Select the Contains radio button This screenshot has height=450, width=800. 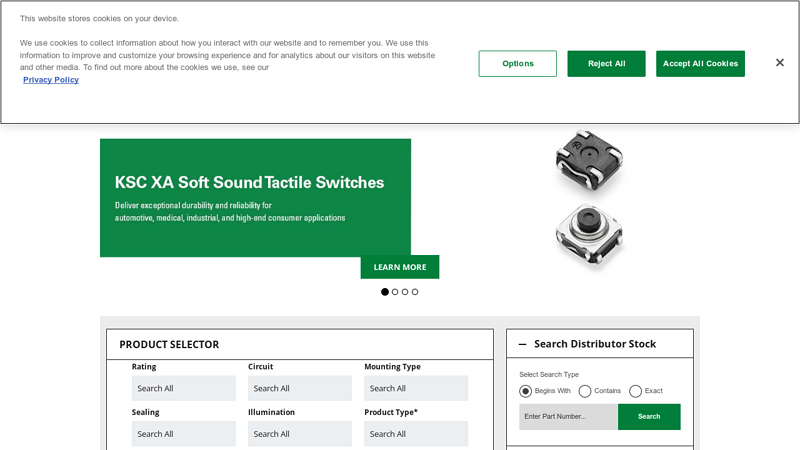pos(585,391)
